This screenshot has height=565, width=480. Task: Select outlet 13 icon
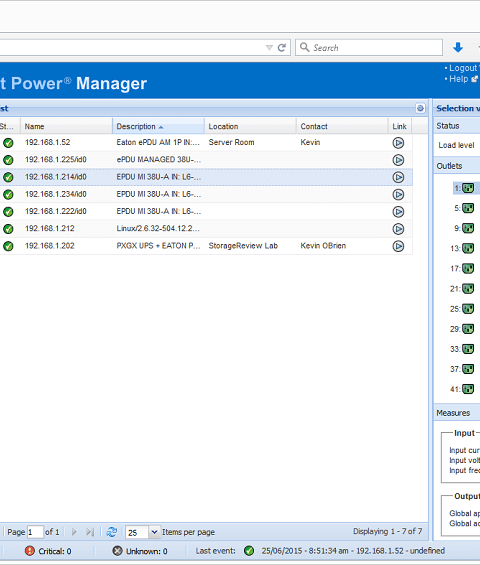pos(468,248)
